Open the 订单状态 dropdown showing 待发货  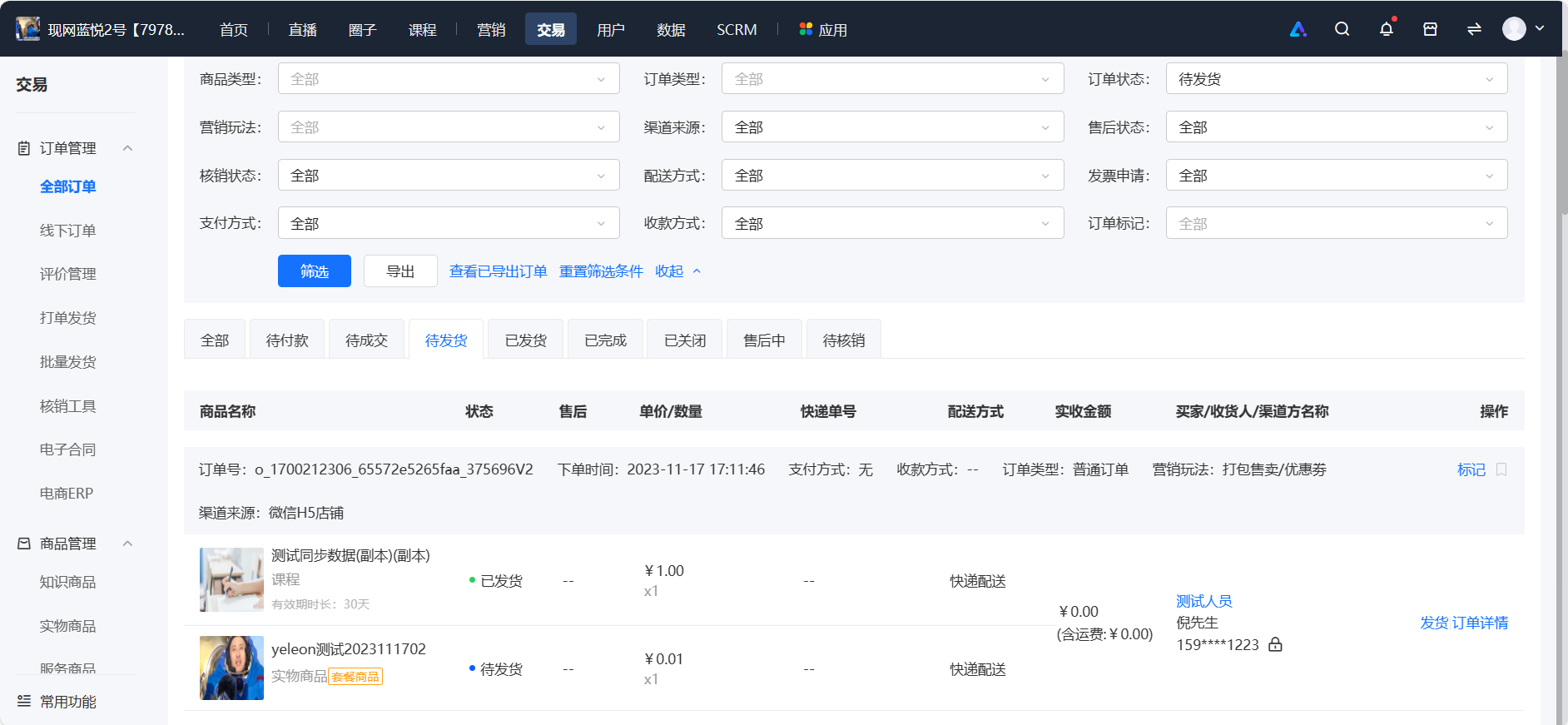point(1337,79)
